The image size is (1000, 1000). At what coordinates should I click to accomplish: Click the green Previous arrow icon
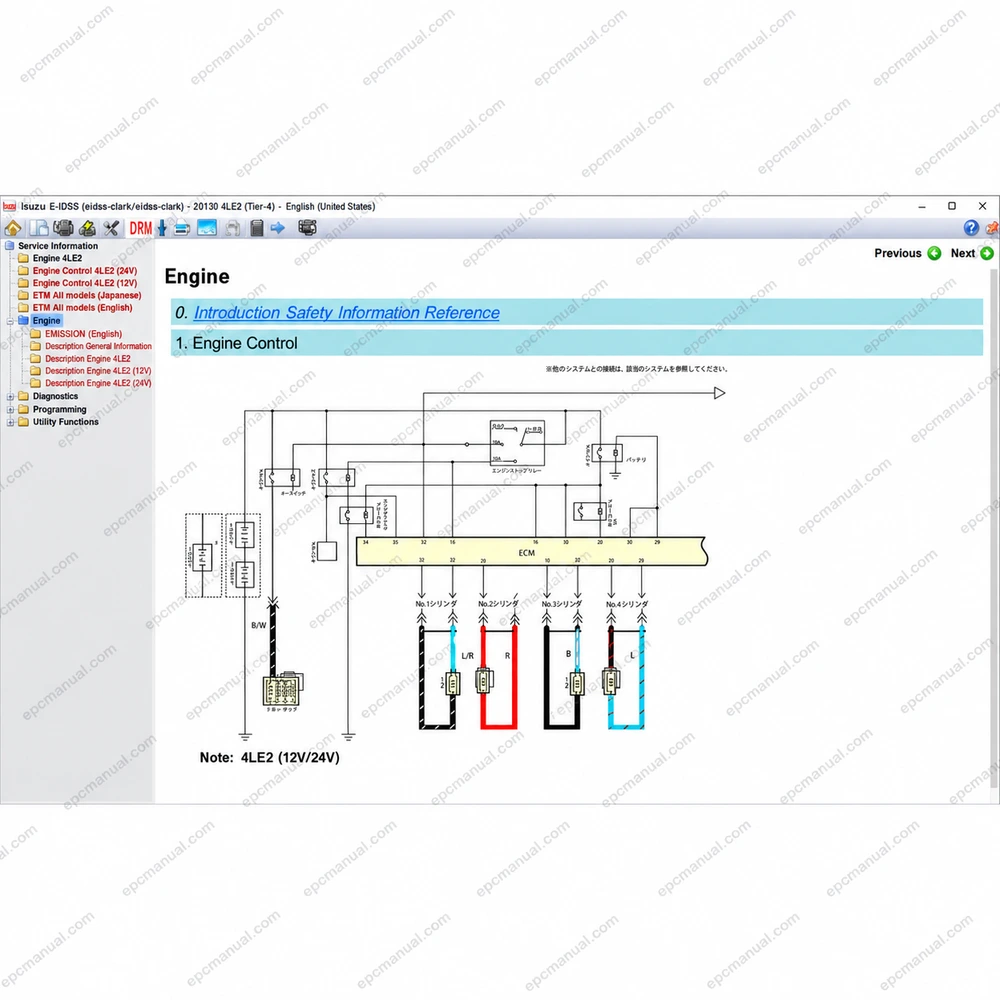934,253
